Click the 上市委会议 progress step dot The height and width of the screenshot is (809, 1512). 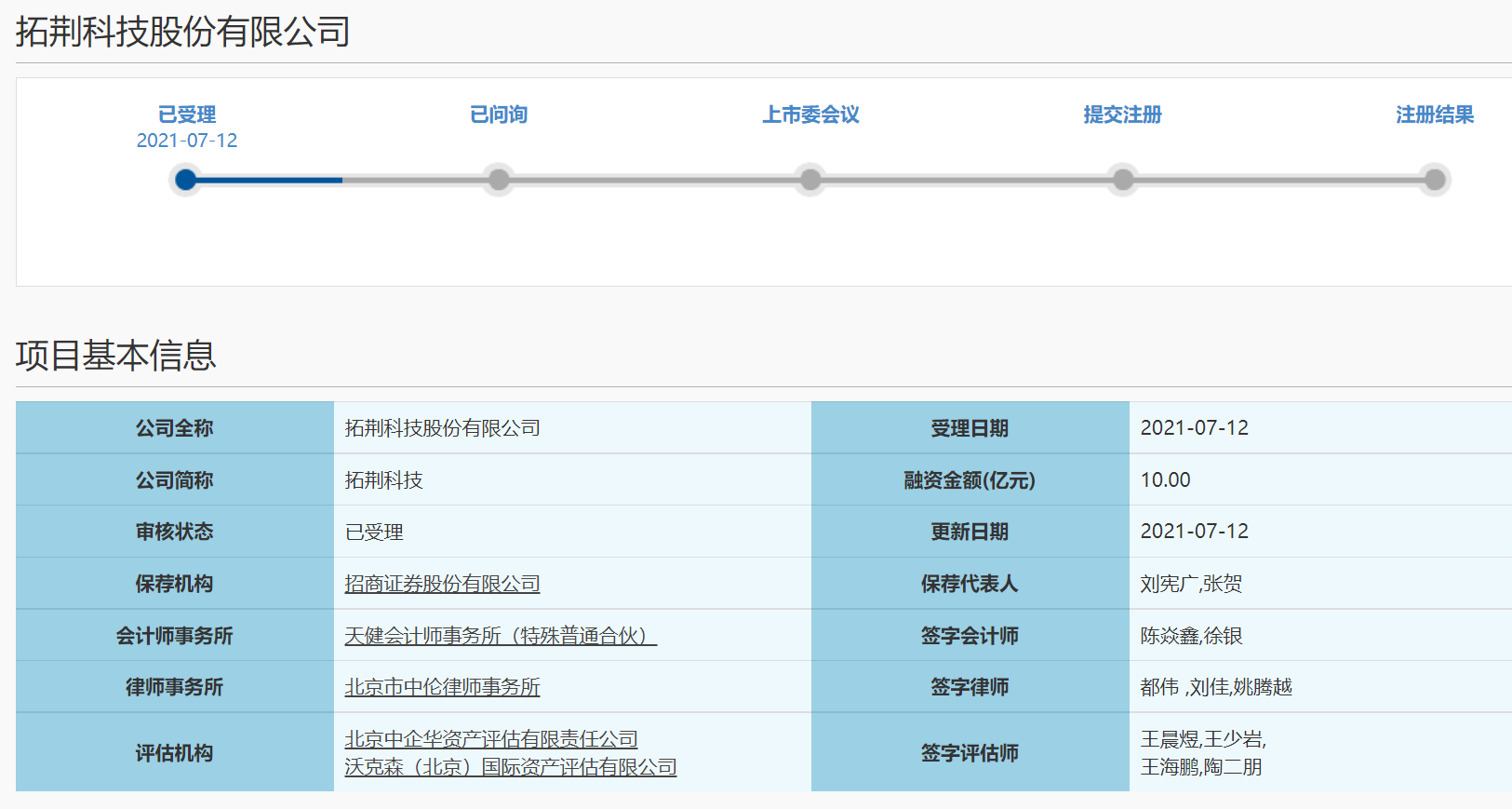[x=811, y=180]
